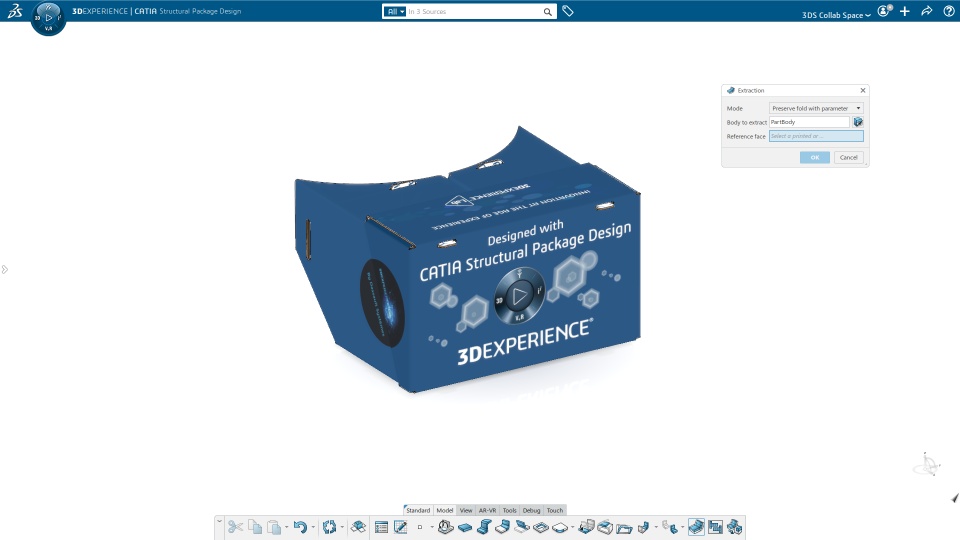Click Cancel in Extraction dialog
Screen dimensions: 960x540
849,157
